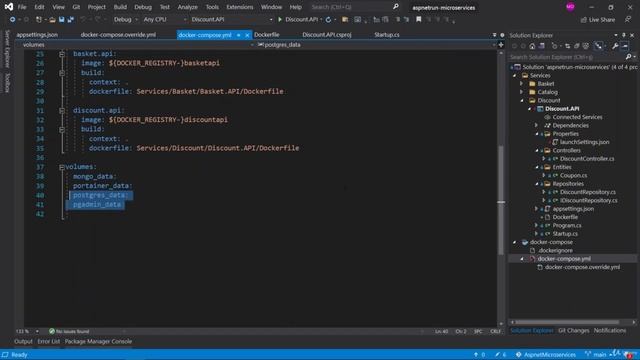Image resolution: width=640 pixels, height=360 pixels.
Task: Expand the Dependencies node
Action: pyautogui.click(x=536, y=125)
